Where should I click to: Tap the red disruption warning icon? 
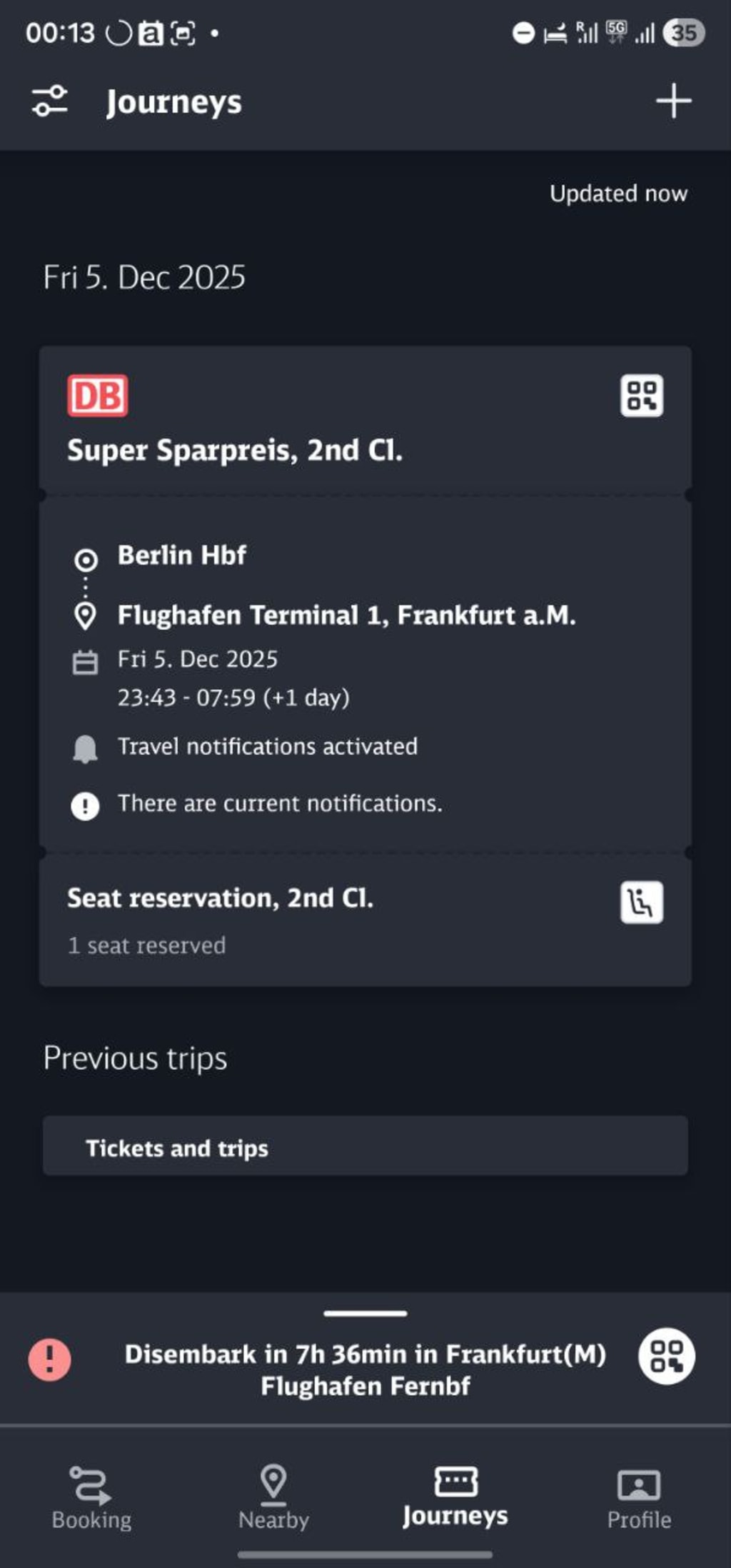coord(49,1359)
